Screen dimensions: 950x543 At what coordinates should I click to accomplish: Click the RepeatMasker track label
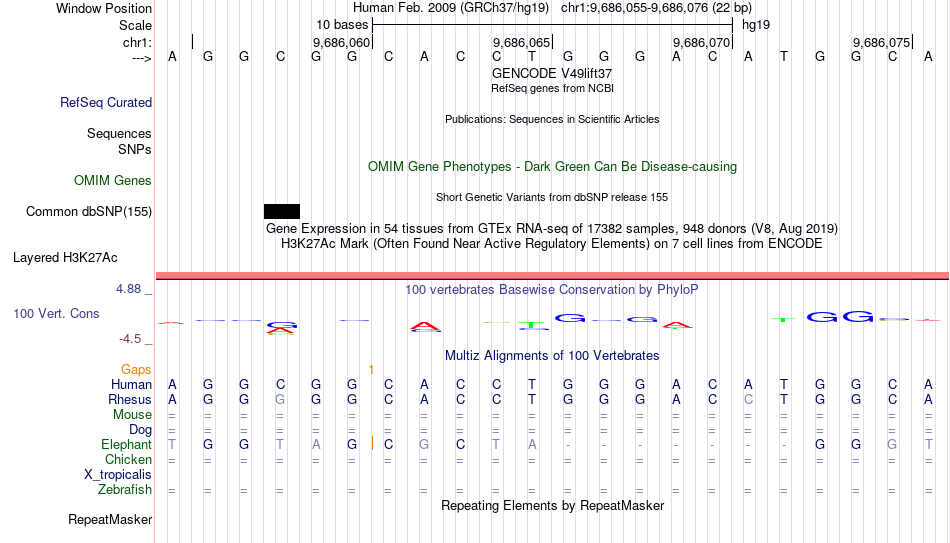[110, 519]
